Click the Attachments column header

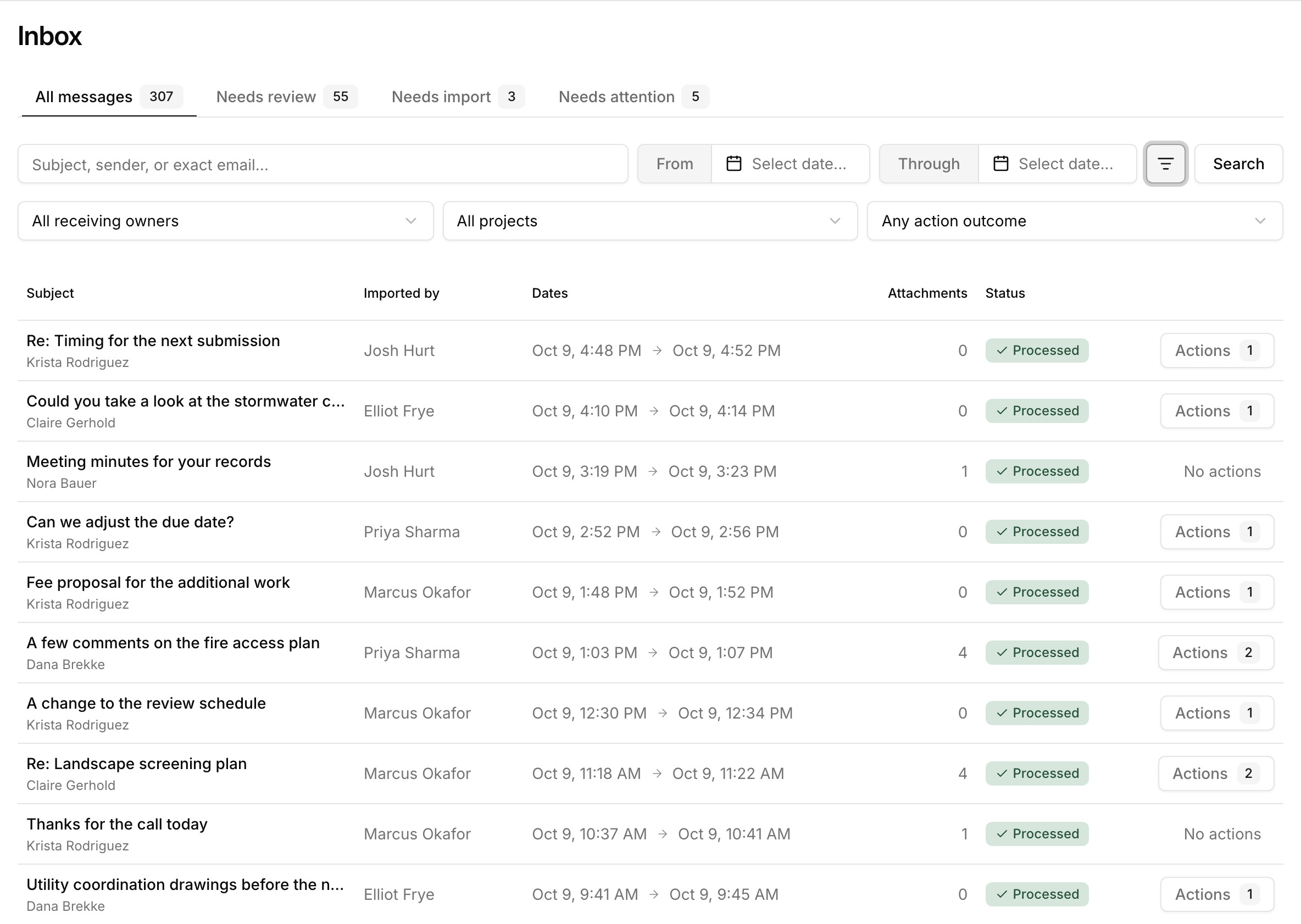(927, 293)
